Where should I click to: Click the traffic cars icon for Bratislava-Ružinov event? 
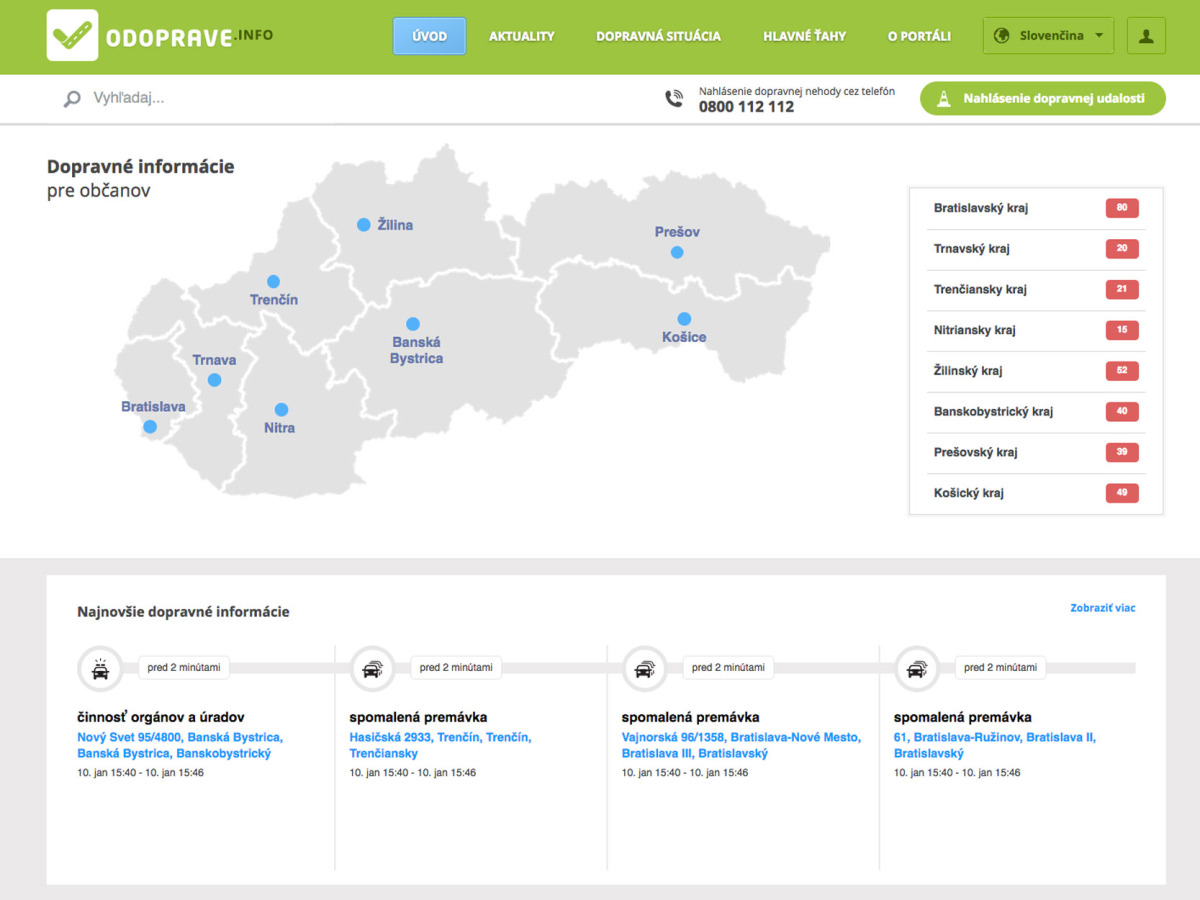[916, 668]
